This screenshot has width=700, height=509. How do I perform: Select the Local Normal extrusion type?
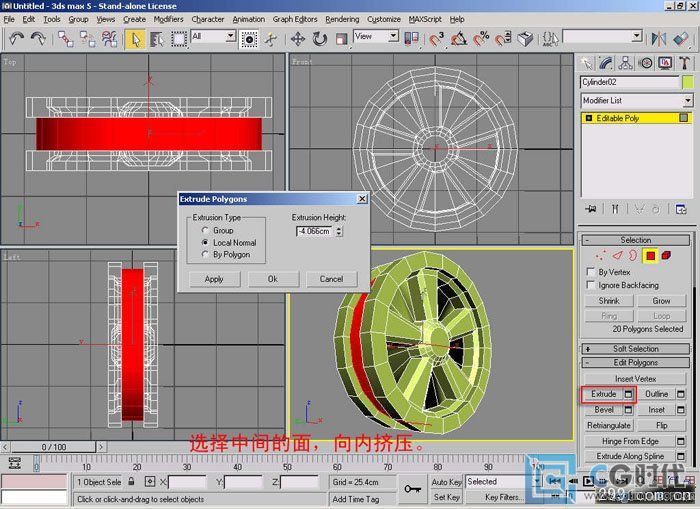click(x=205, y=242)
